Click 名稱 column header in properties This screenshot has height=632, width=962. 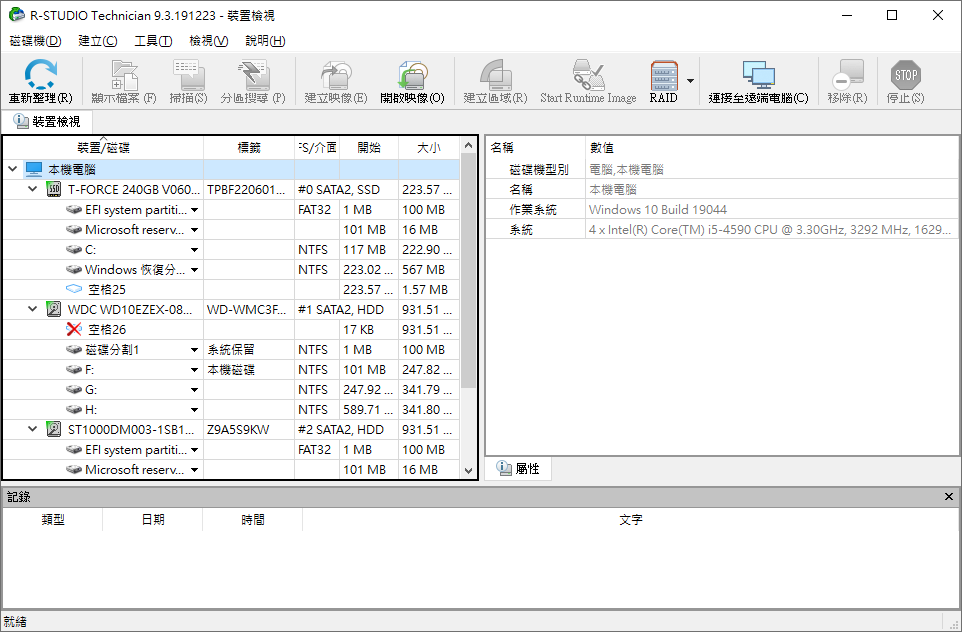(536, 148)
